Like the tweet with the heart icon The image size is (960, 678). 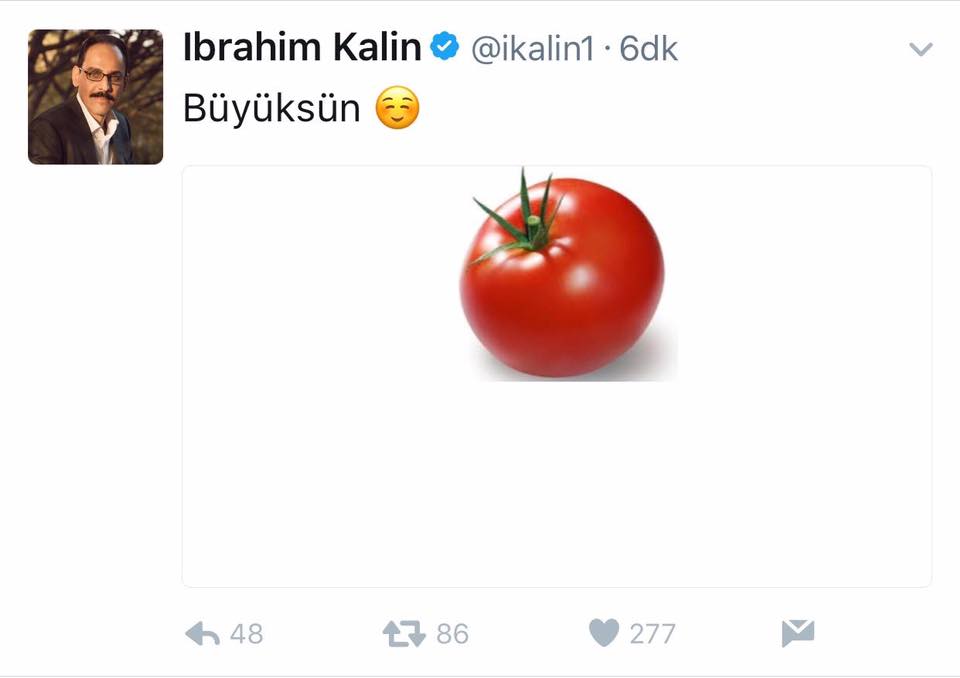[x=604, y=633]
